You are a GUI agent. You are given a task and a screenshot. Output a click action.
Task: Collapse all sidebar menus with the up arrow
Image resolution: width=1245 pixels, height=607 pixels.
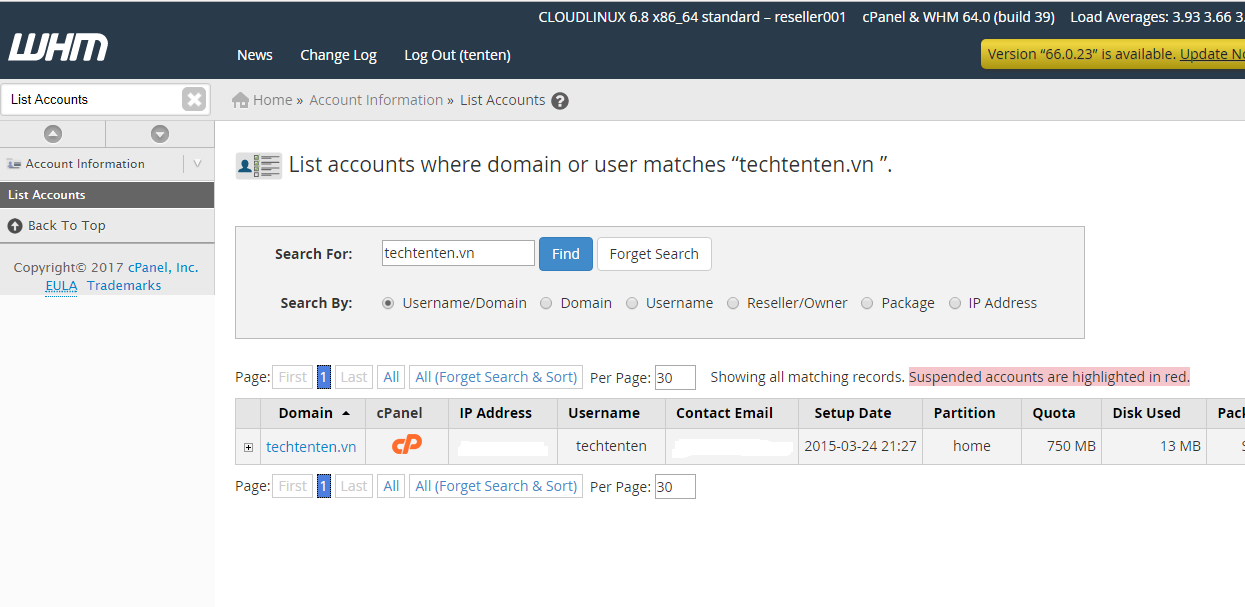53,134
